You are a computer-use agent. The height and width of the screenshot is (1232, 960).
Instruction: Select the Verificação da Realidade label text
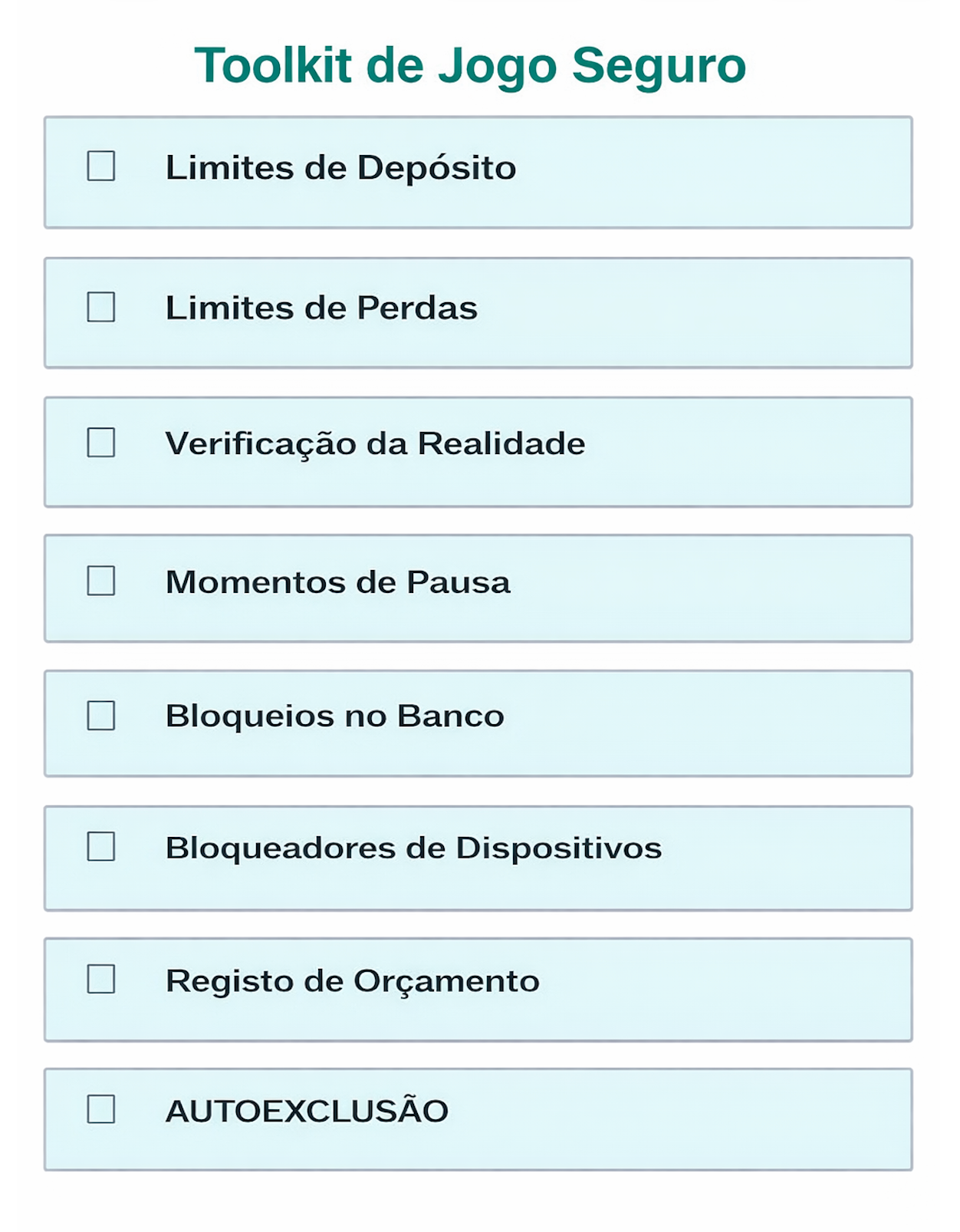(x=375, y=444)
